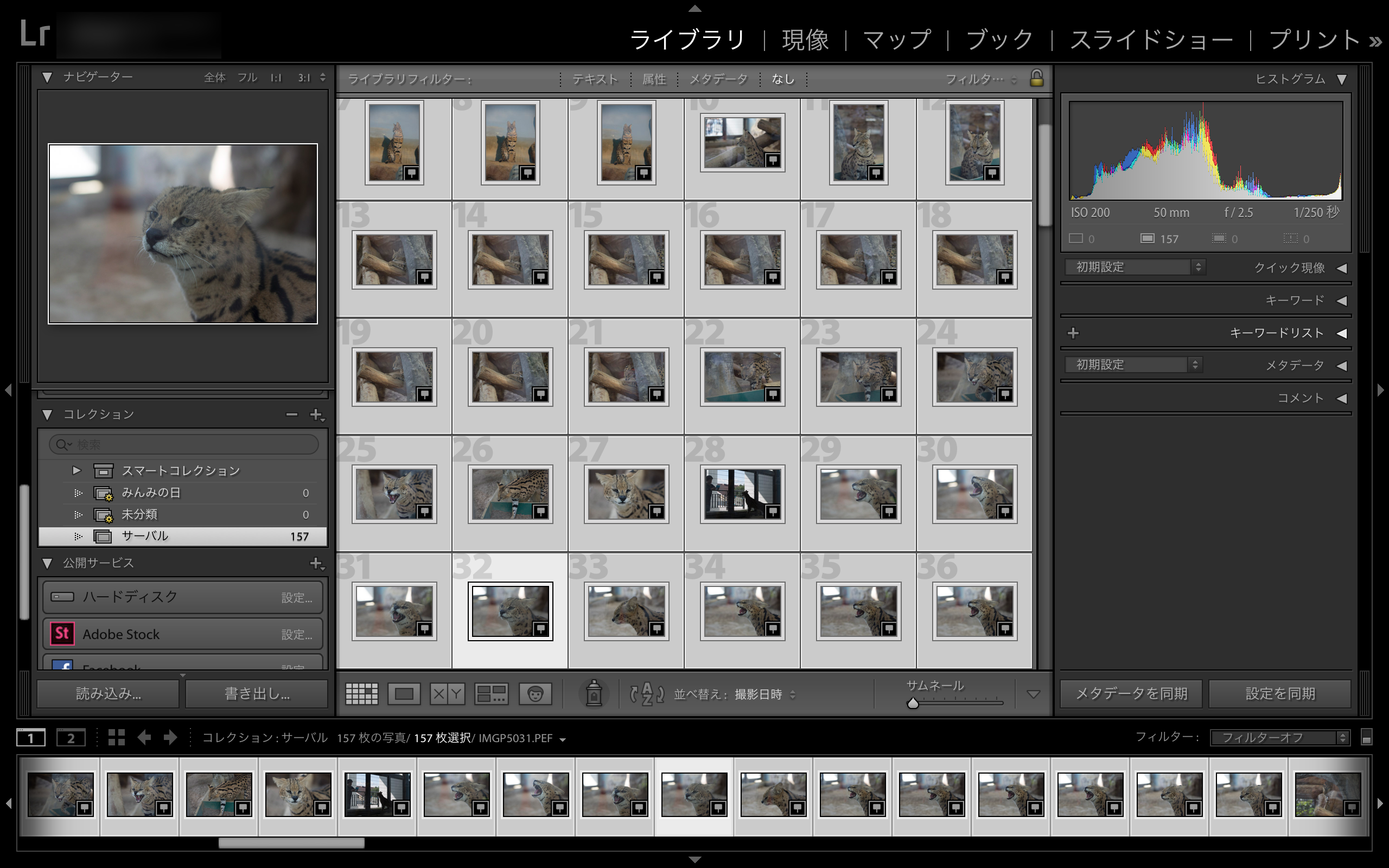Collapse the Publish Services panel triangle

pos(48,563)
